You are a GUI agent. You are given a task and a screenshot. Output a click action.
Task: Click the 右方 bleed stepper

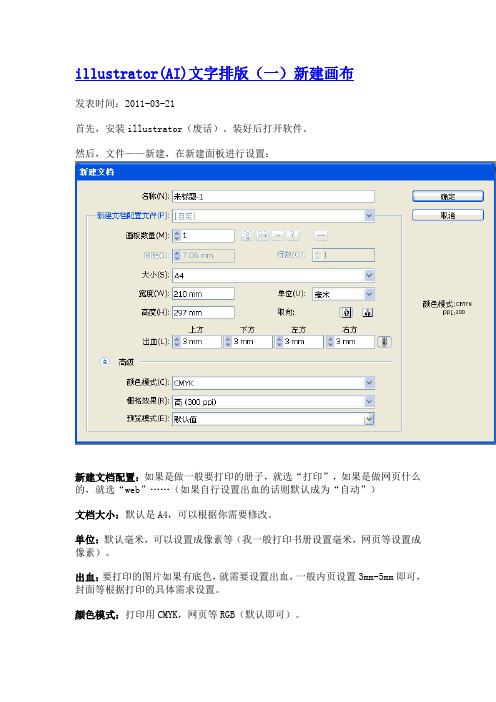[x=330, y=342]
